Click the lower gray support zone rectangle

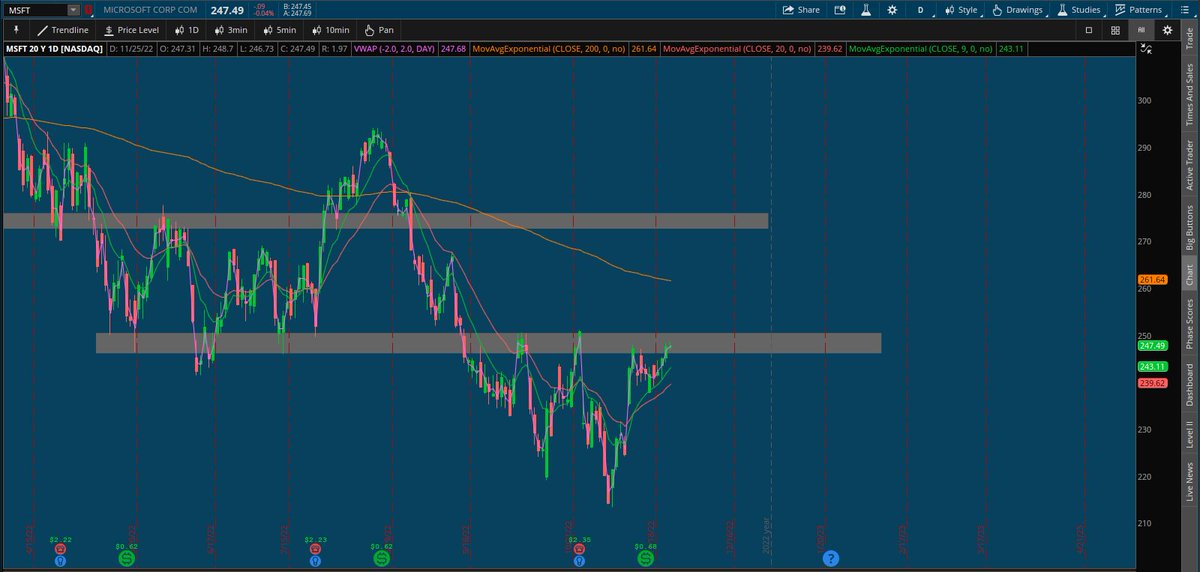tap(488, 343)
